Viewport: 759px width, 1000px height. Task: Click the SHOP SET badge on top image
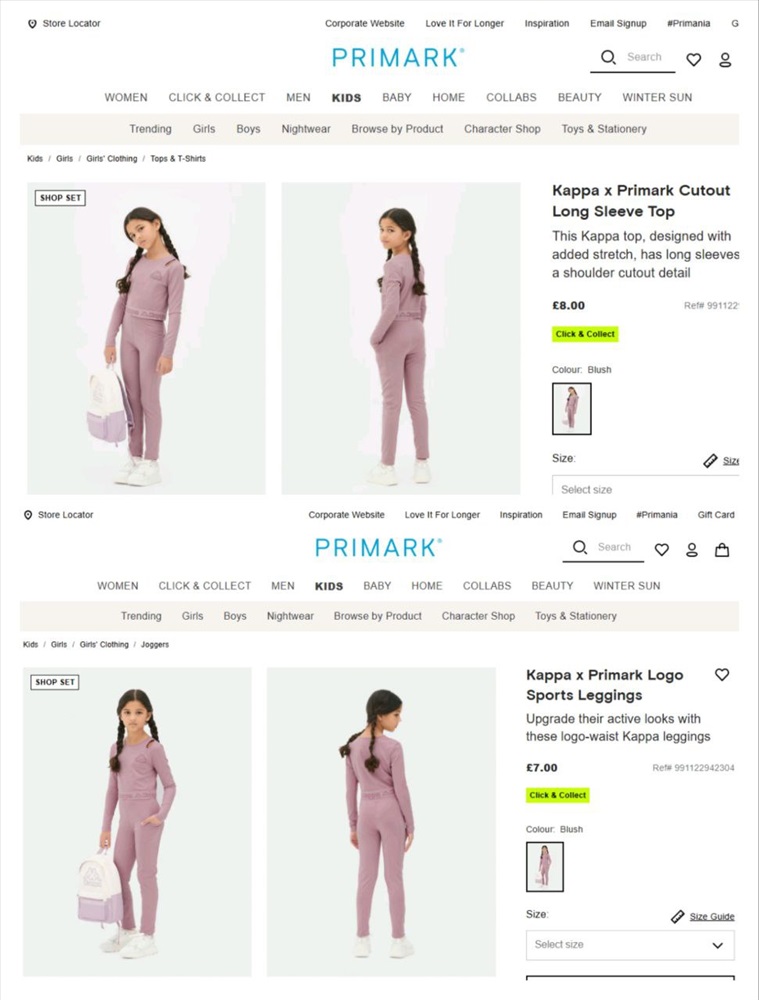pos(60,198)
